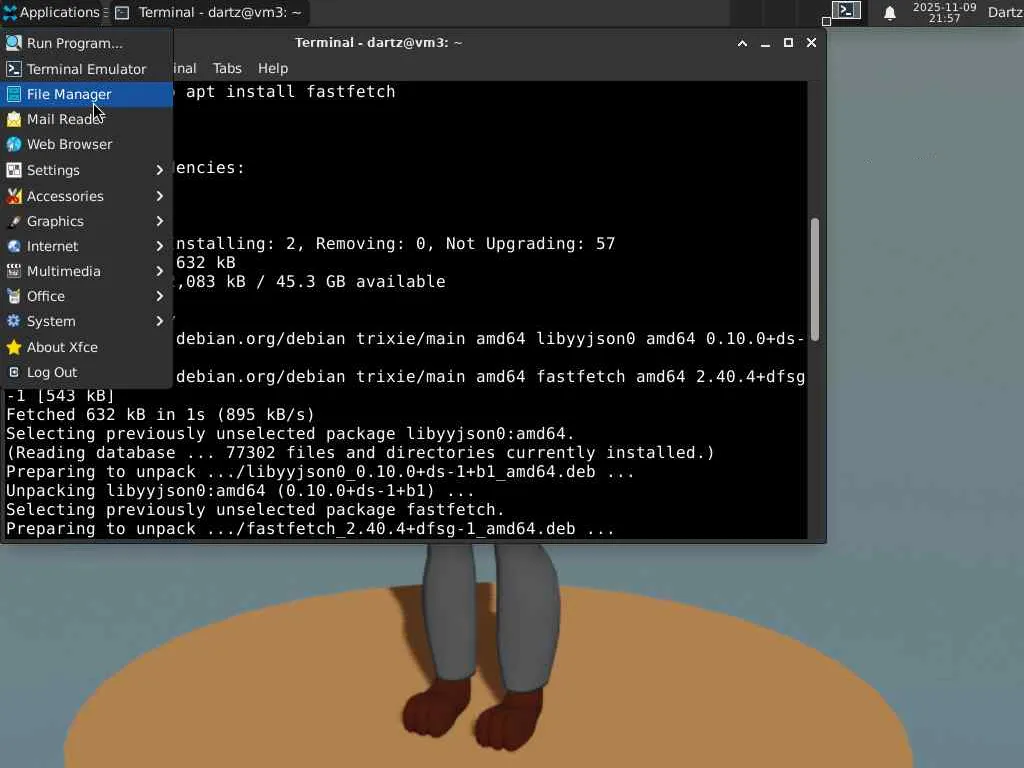Image resolution: width=1024 pixels, height=768 pixels.
Task: Click 'Preparing to unpack .../fastfetch_2.40.4' line
Action: click(x=310, y=529)
